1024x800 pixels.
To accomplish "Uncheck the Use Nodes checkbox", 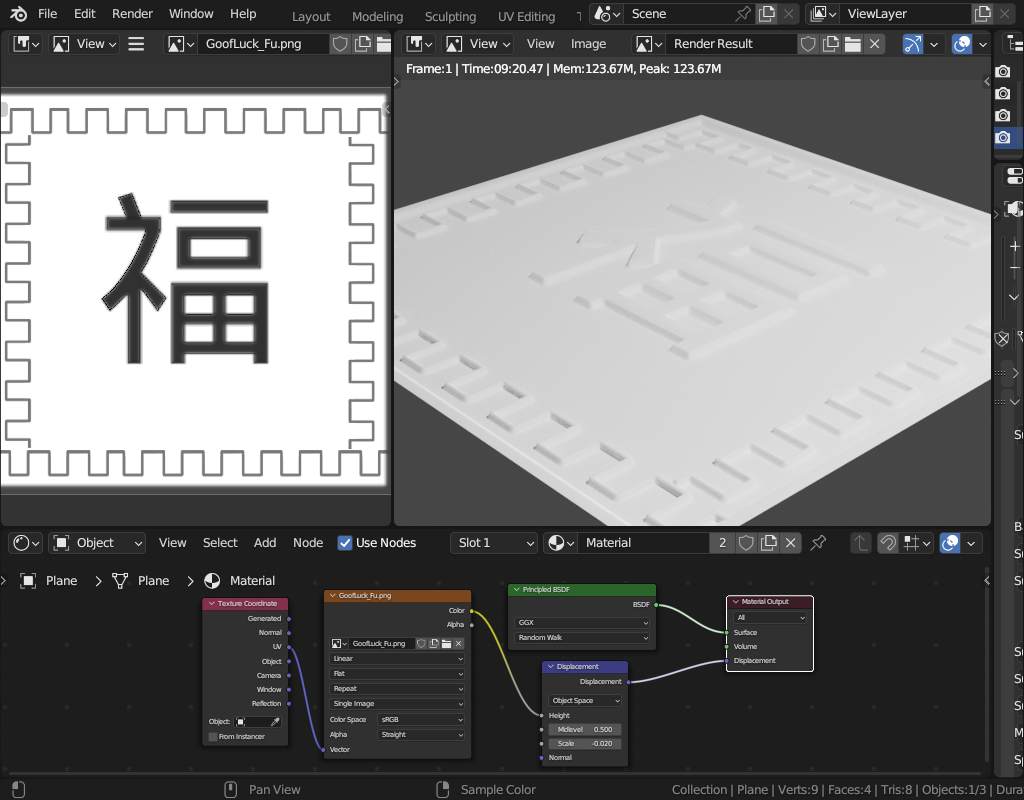I will pos(345,543).
